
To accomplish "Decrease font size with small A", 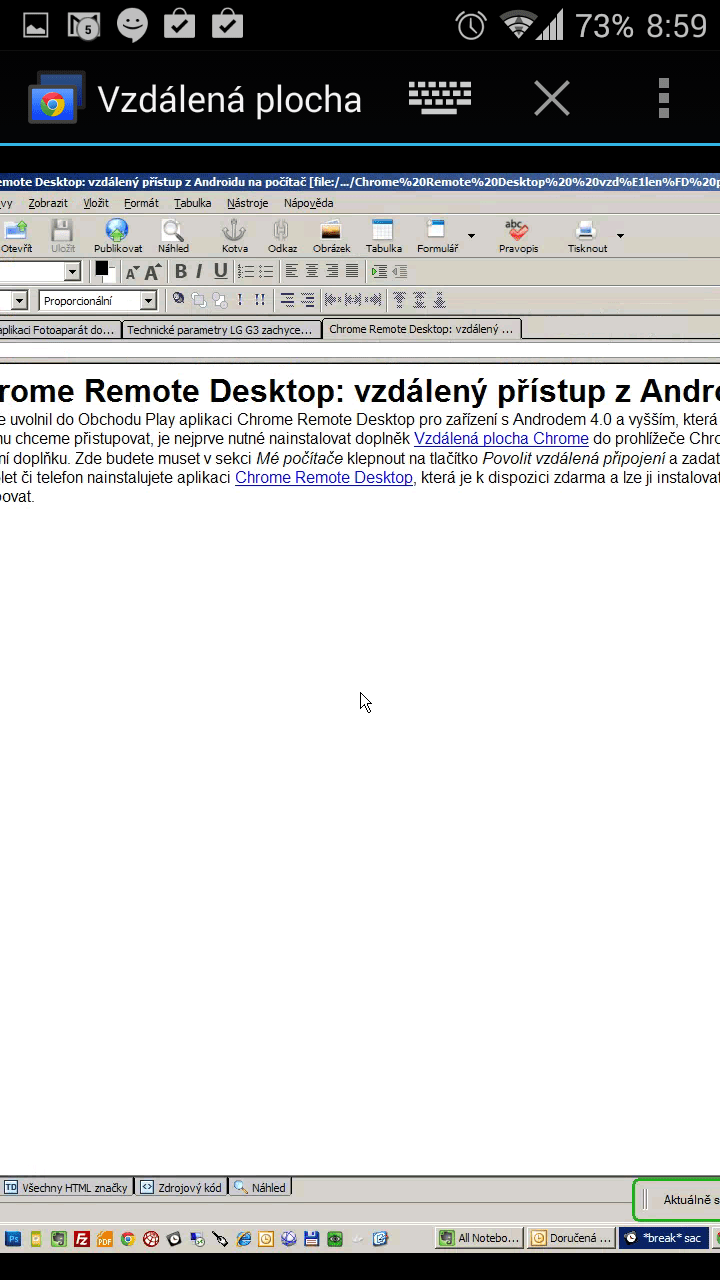I will [x=132, y=272].
